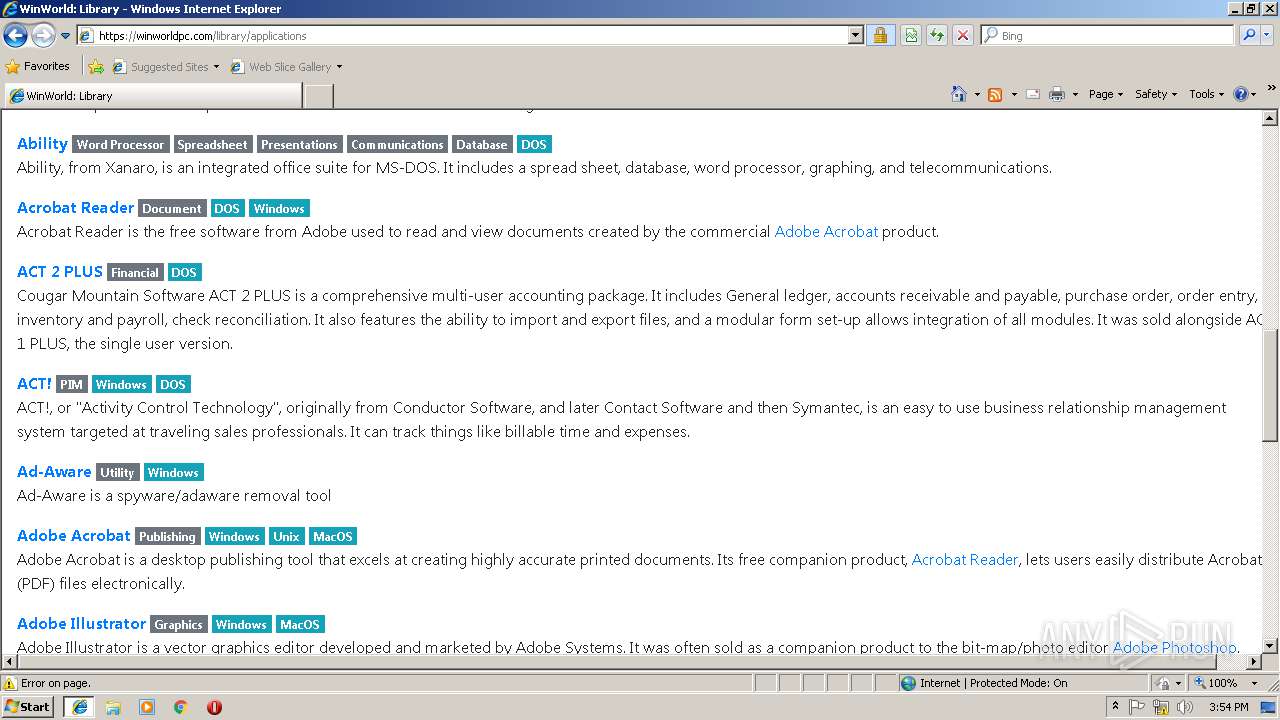
Task: Open the Adobe Illustrator link
Action: (81, 624)
